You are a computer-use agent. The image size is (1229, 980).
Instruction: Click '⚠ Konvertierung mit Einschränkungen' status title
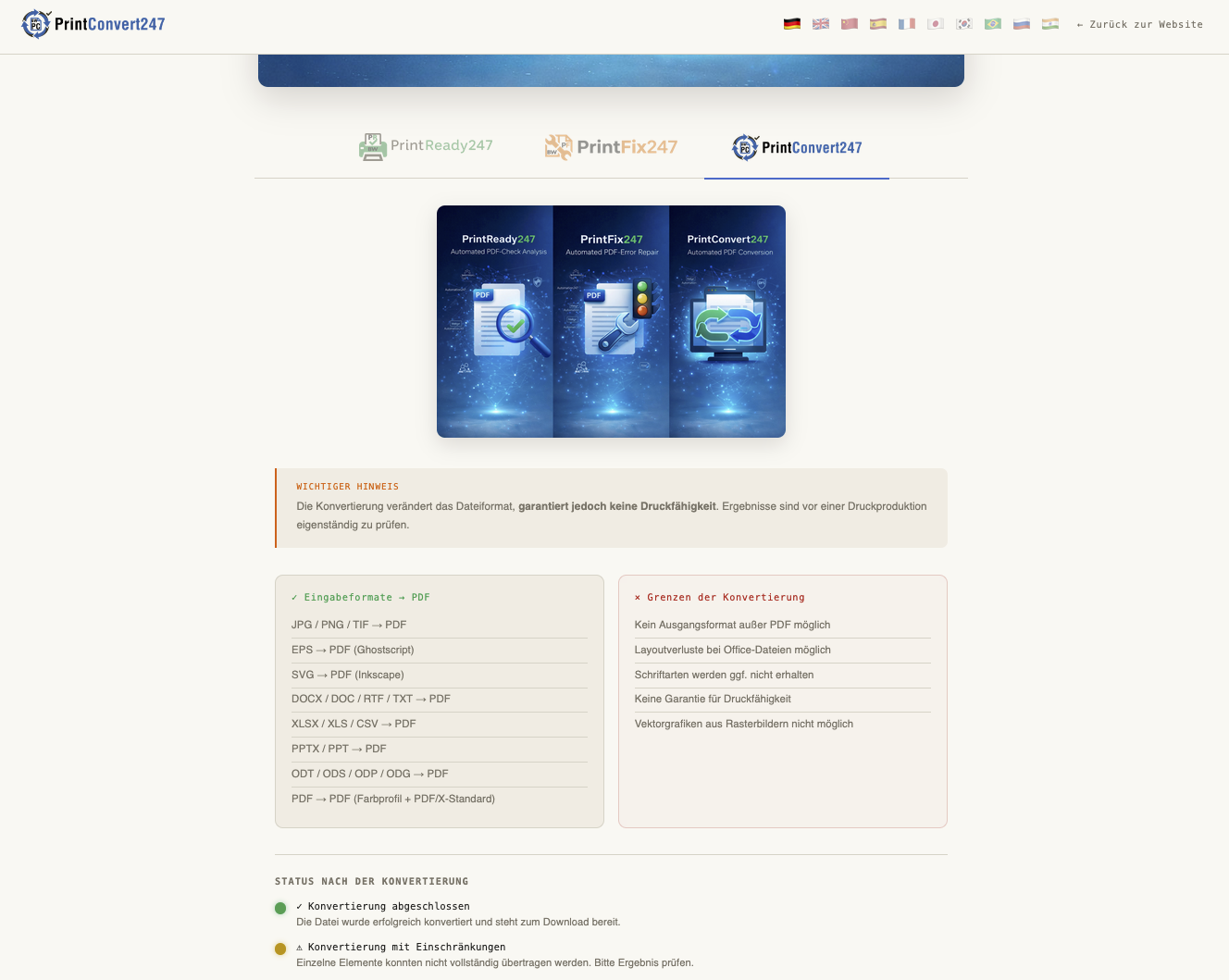tap(402, 948)
